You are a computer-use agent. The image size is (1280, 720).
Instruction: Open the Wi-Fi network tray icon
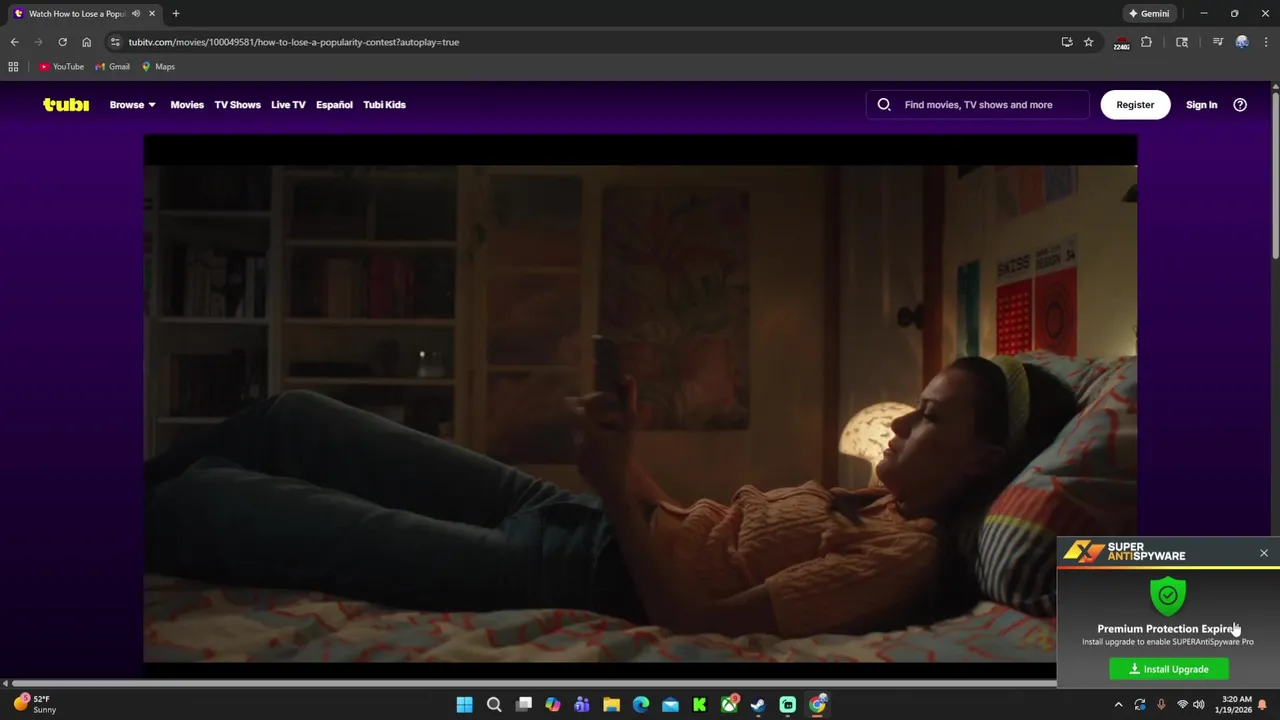[1182, 704]
